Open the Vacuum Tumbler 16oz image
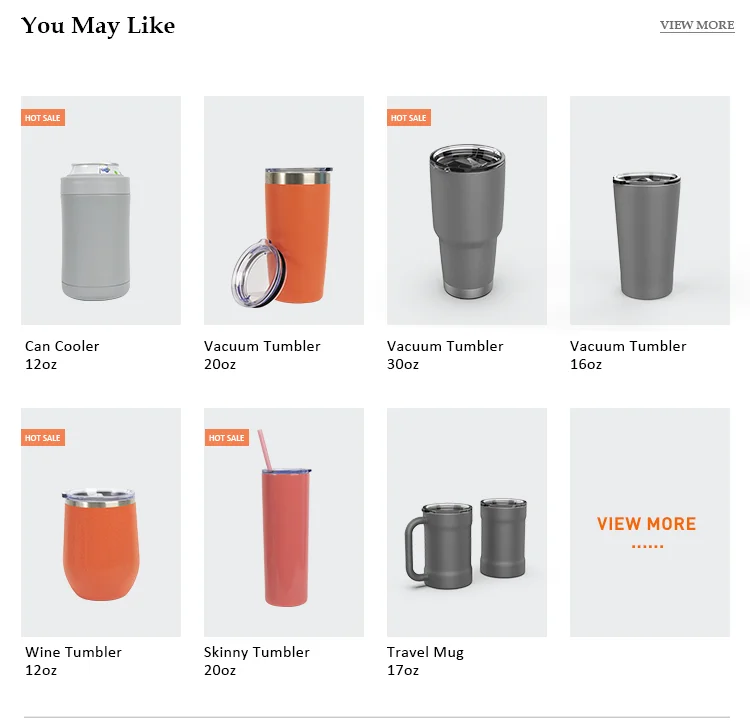The height and width of the screenshot is (722, 750). point(650,211)
